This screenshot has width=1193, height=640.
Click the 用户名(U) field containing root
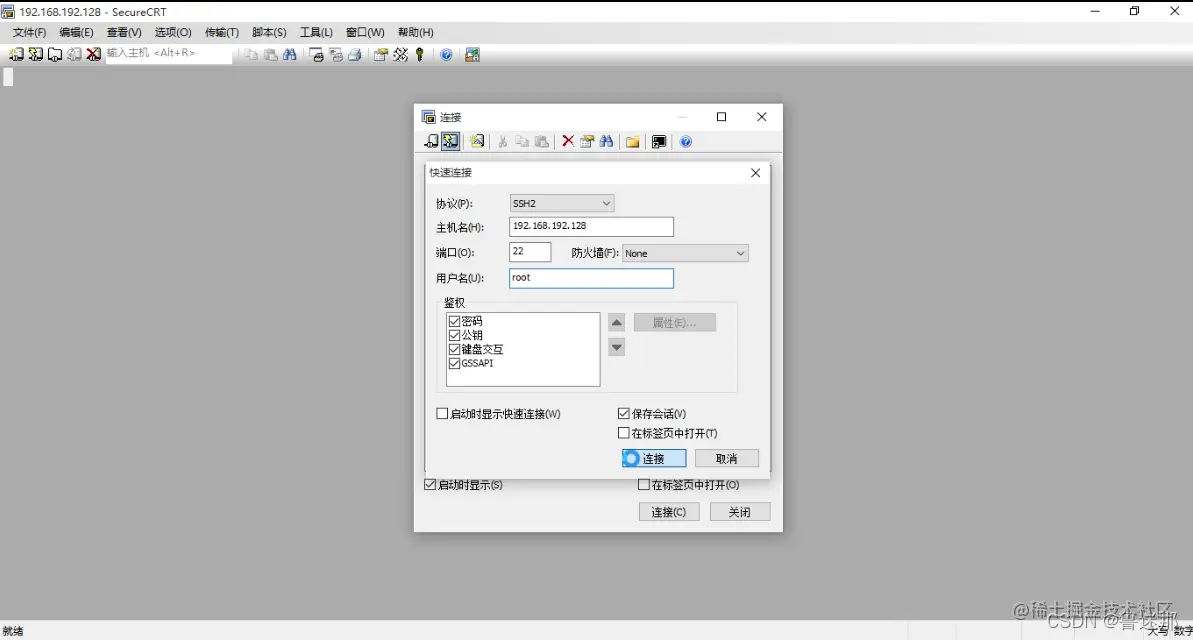point(591,279)
